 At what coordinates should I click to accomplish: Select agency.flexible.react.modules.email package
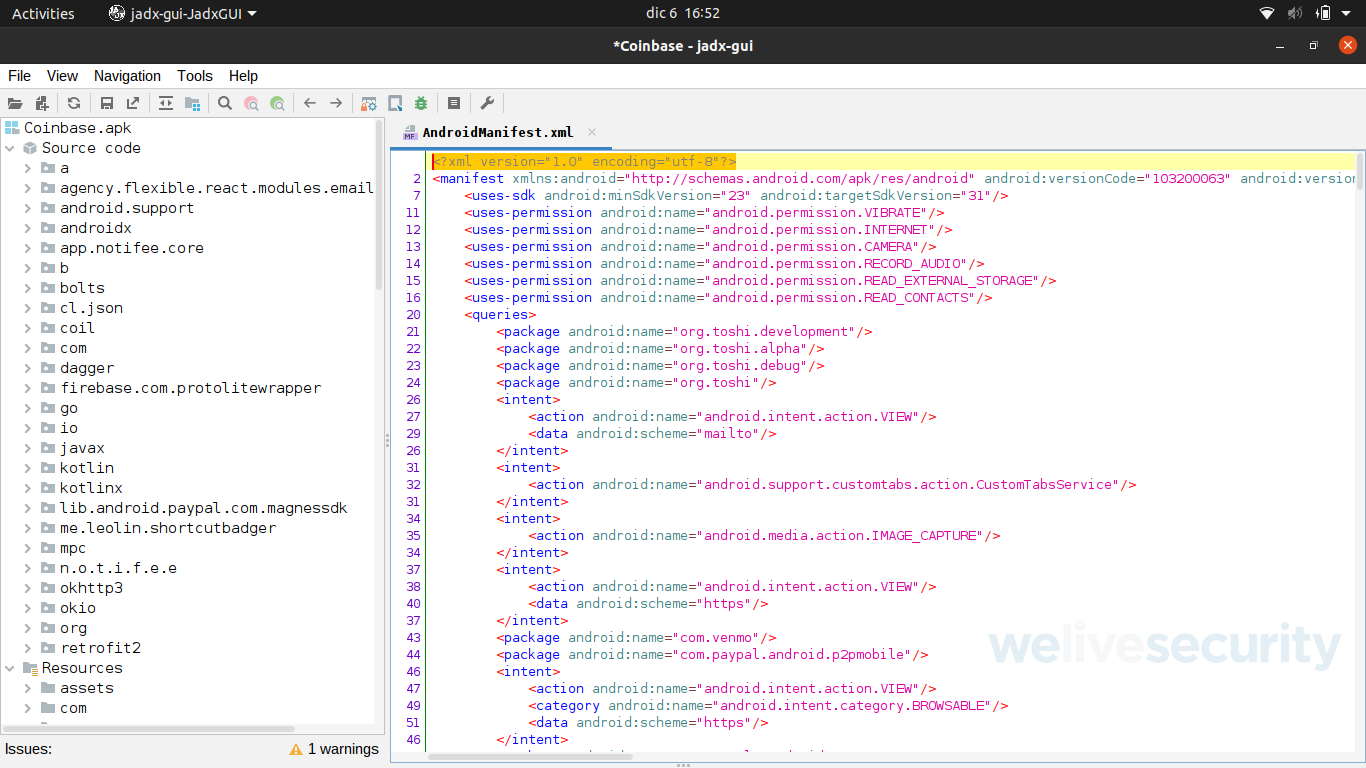[x=216, y=188]
